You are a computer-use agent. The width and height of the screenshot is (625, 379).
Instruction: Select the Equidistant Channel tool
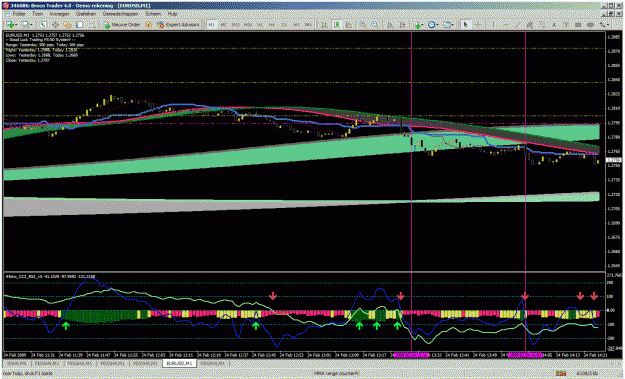click(x=530, y=25)
